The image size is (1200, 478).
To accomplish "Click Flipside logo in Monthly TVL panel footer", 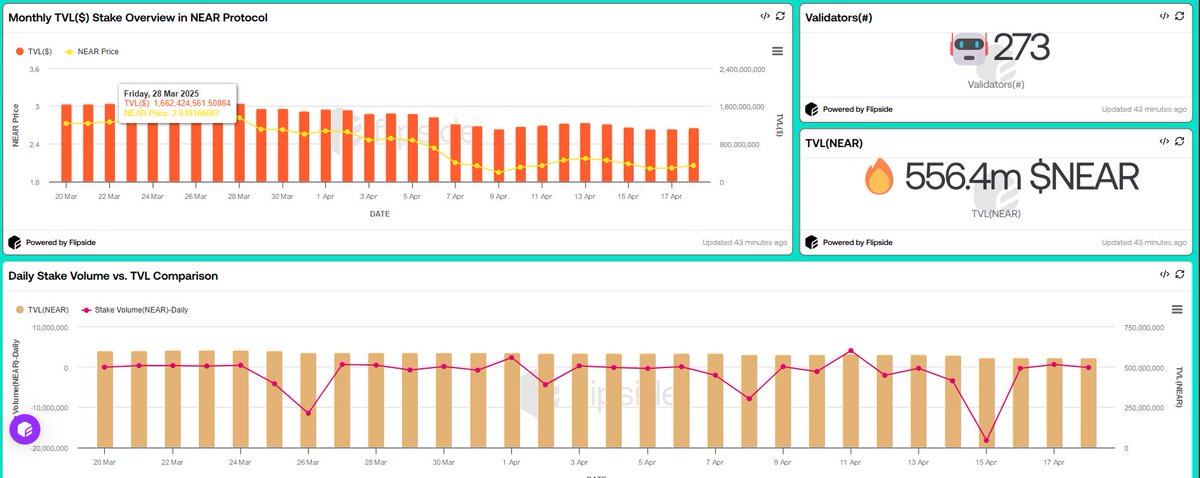I will tap(15, 242).
